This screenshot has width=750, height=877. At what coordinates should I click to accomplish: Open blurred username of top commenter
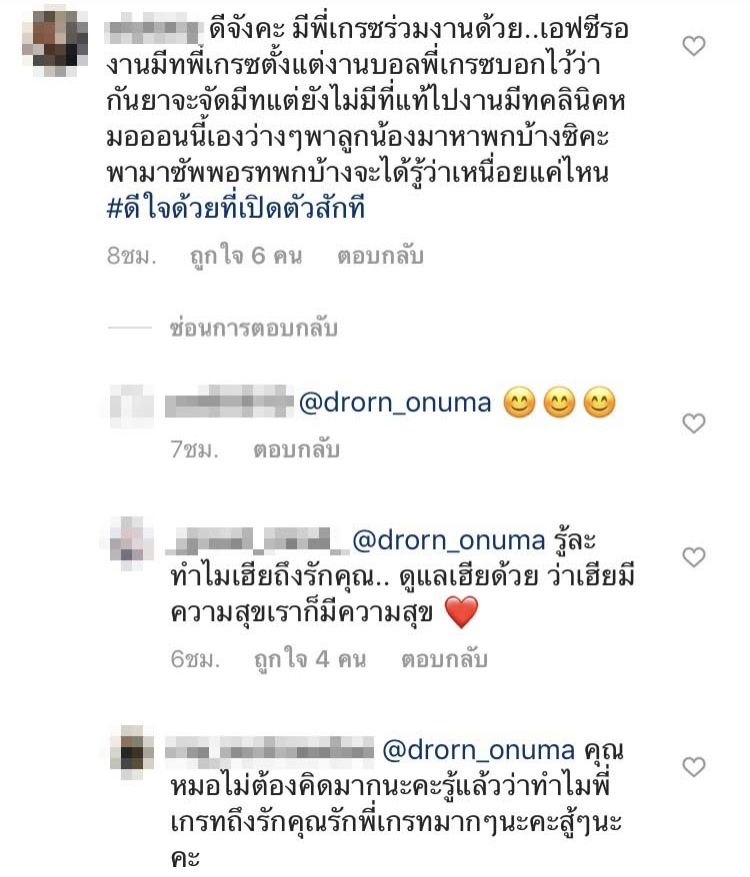[154, 31]
